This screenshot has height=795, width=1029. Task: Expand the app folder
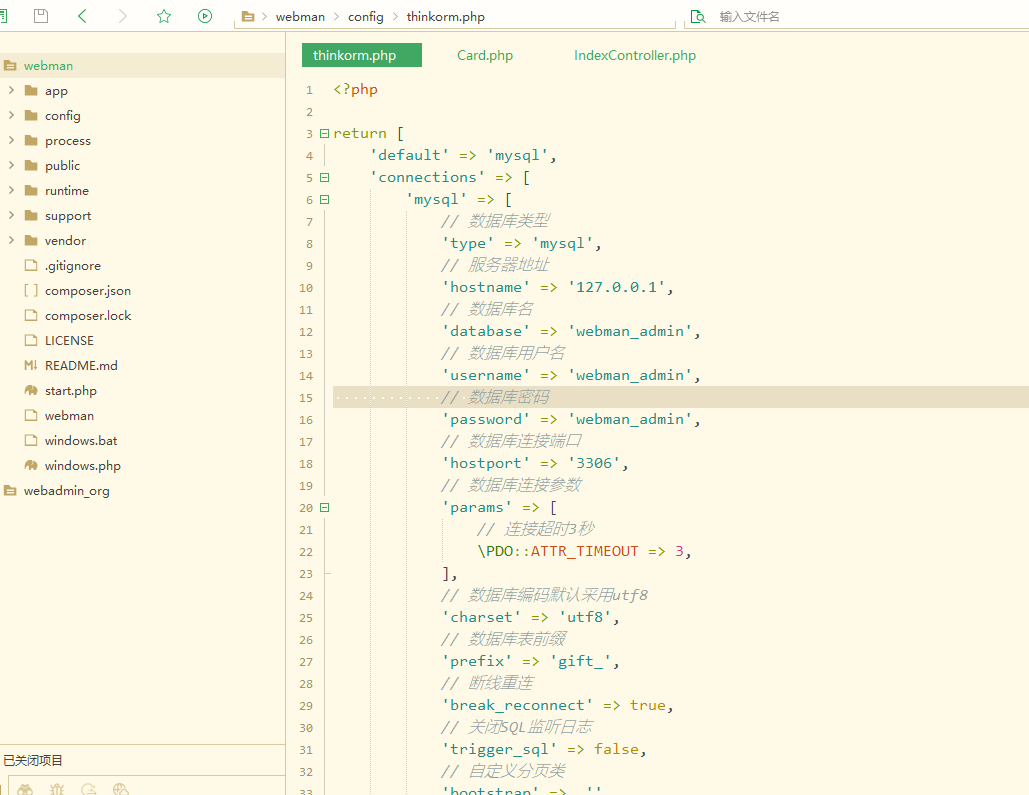pos(11,90)
